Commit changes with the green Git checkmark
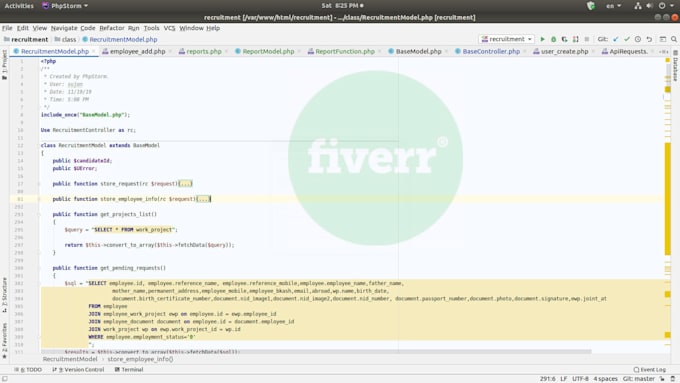Screen dimensions: 680x383 tap(627, 39)
